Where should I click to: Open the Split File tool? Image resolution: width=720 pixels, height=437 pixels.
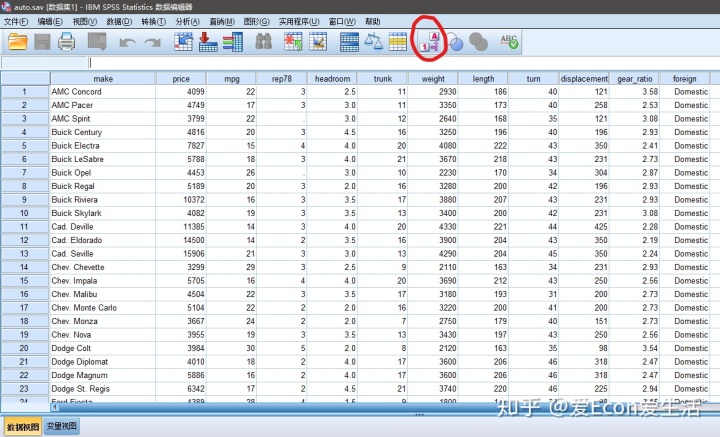click(x=349, y=42)
